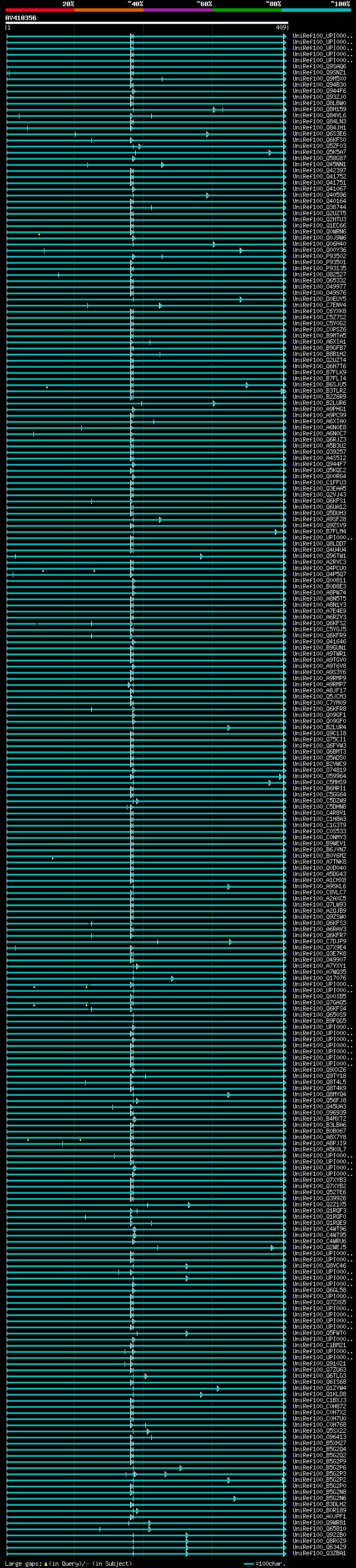Screen dimensions: 356x1568
Task: Select the UniRef100_C7DJP9 label
Action: [319, 942]
